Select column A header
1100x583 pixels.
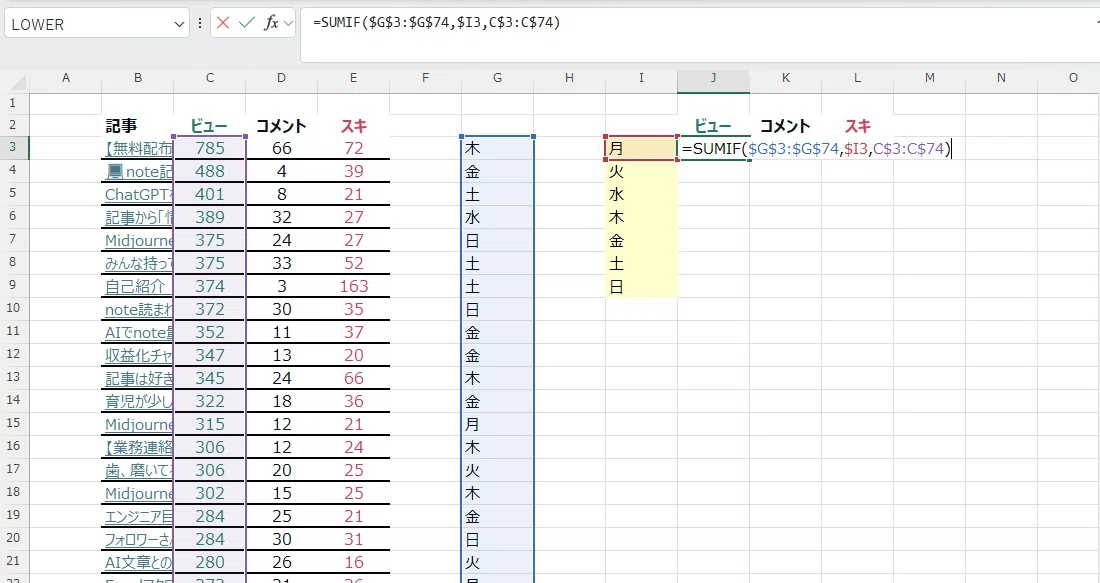click(x=66, y=78)
